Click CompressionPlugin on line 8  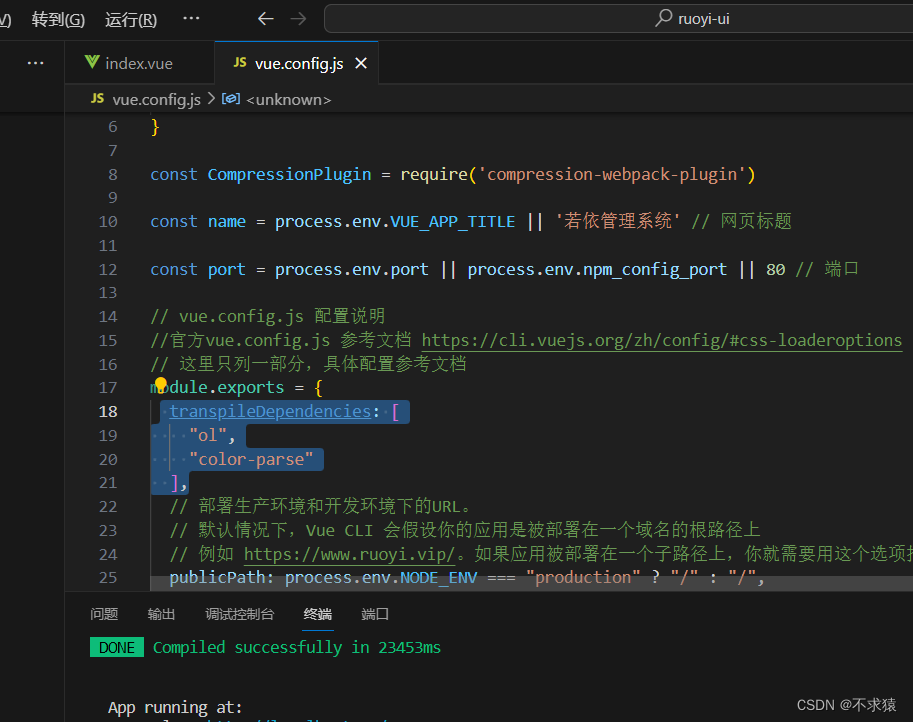pos(289,174)
